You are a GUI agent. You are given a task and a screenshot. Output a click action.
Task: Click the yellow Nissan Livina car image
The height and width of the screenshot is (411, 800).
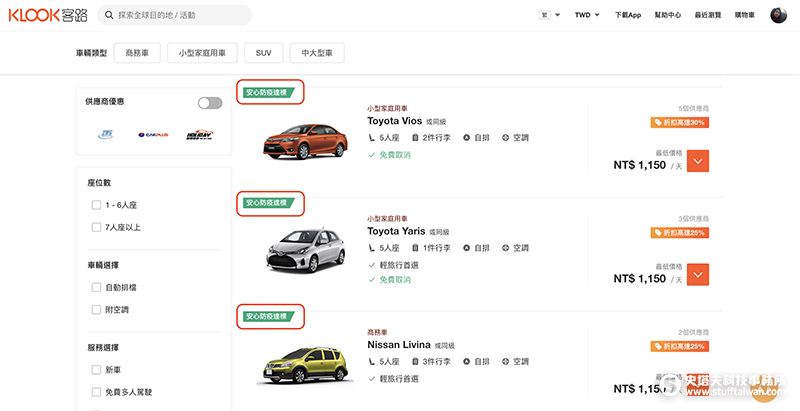click(x=305, y=365)
